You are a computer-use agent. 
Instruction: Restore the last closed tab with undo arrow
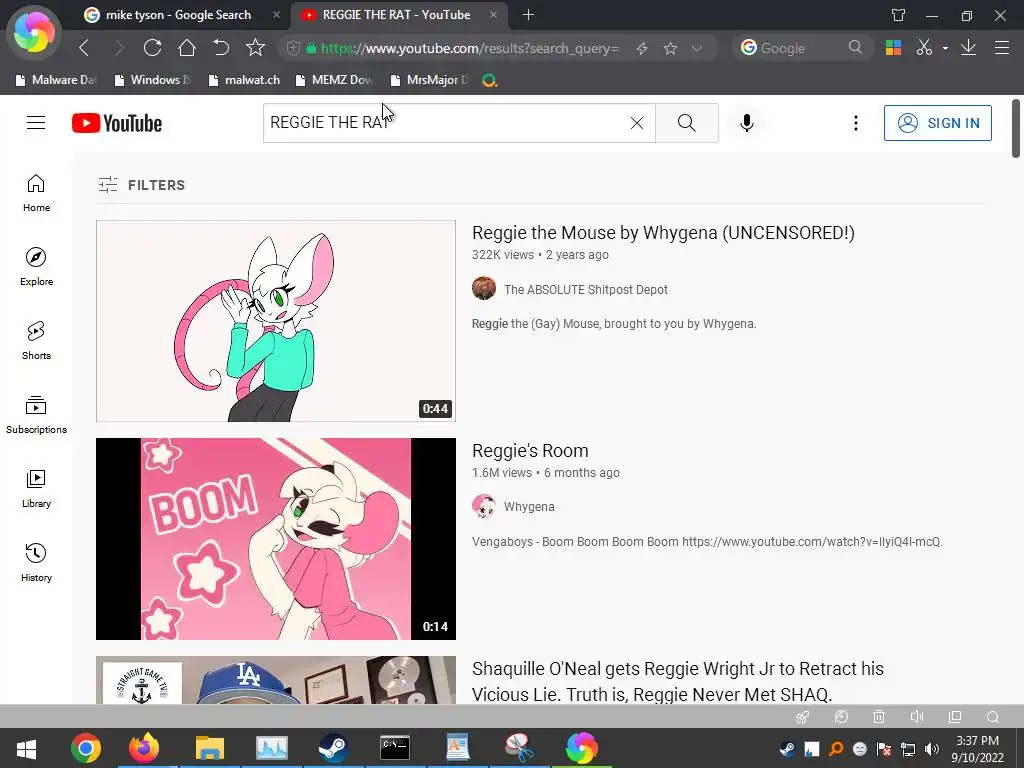click(x=221, y=48)
